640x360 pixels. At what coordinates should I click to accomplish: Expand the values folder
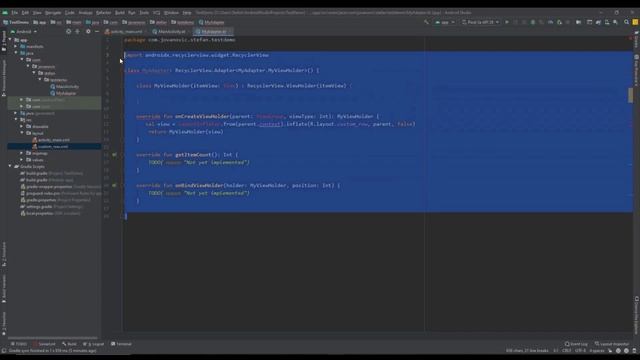[x=22, y=160]
